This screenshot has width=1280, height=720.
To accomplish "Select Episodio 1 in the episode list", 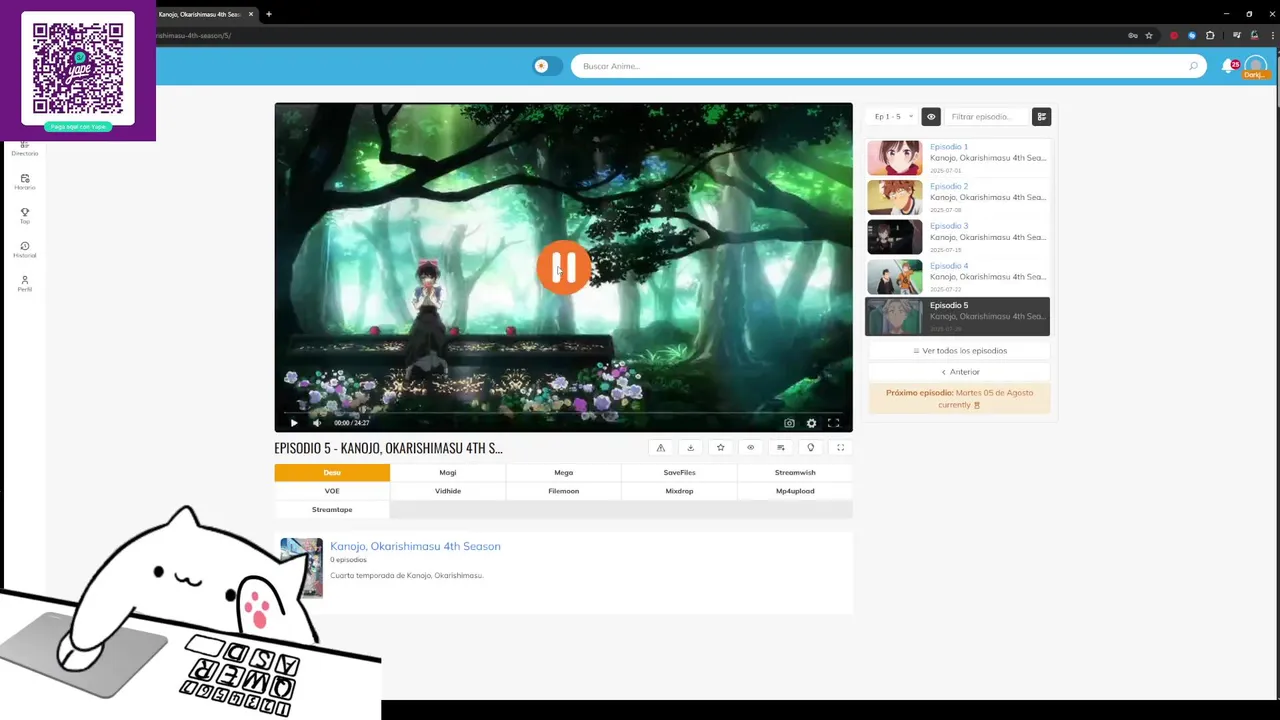I will click(958, 158).
